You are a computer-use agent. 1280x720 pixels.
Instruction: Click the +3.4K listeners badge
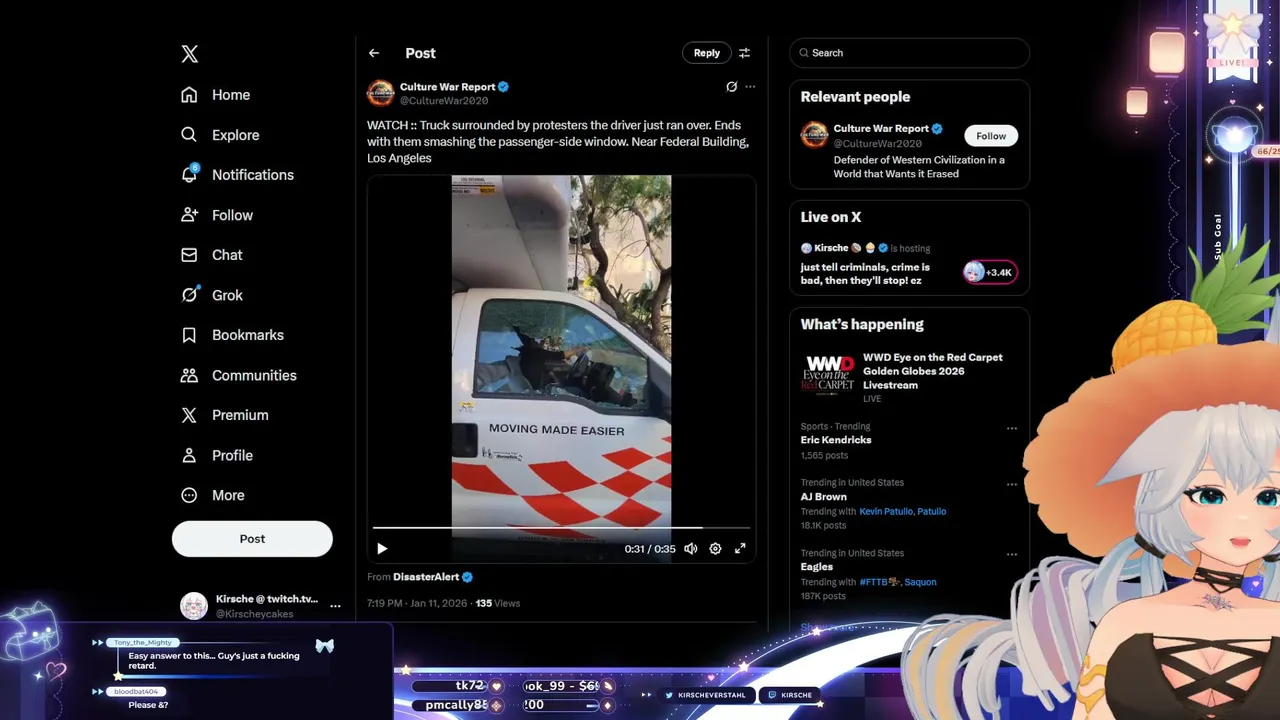pos(990,272)
